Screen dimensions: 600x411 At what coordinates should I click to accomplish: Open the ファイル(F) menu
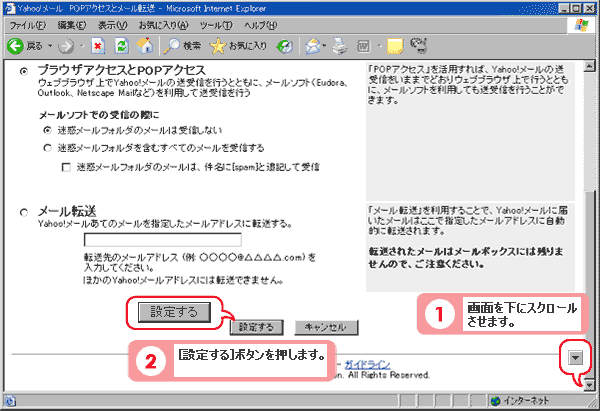pos(28,26)
